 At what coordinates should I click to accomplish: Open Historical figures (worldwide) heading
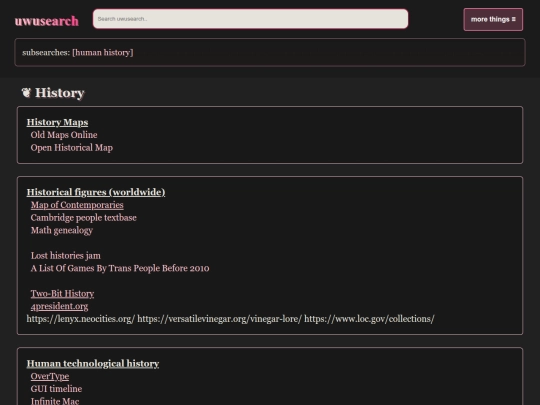(96, 192)
